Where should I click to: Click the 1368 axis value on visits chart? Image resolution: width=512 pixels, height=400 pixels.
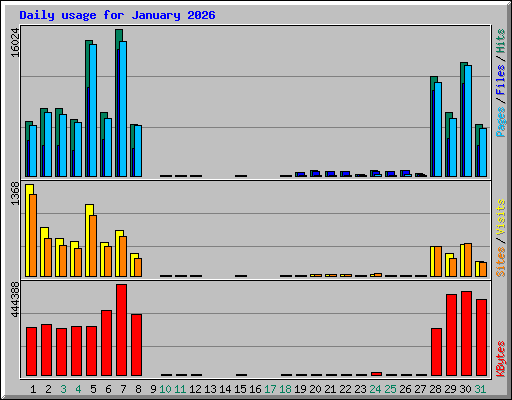[15, 194]
